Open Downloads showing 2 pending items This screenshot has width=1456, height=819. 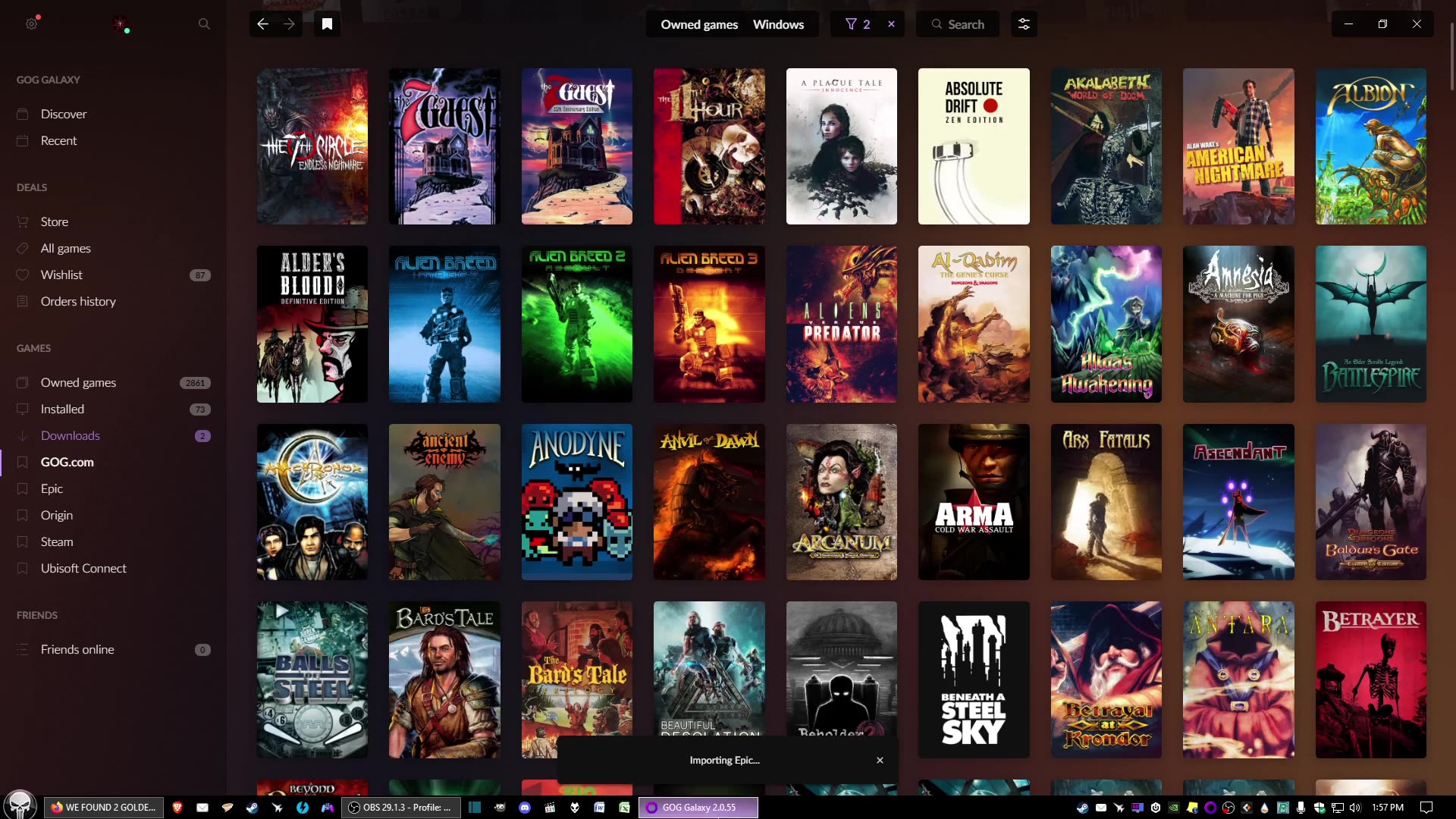click(71, 435)
